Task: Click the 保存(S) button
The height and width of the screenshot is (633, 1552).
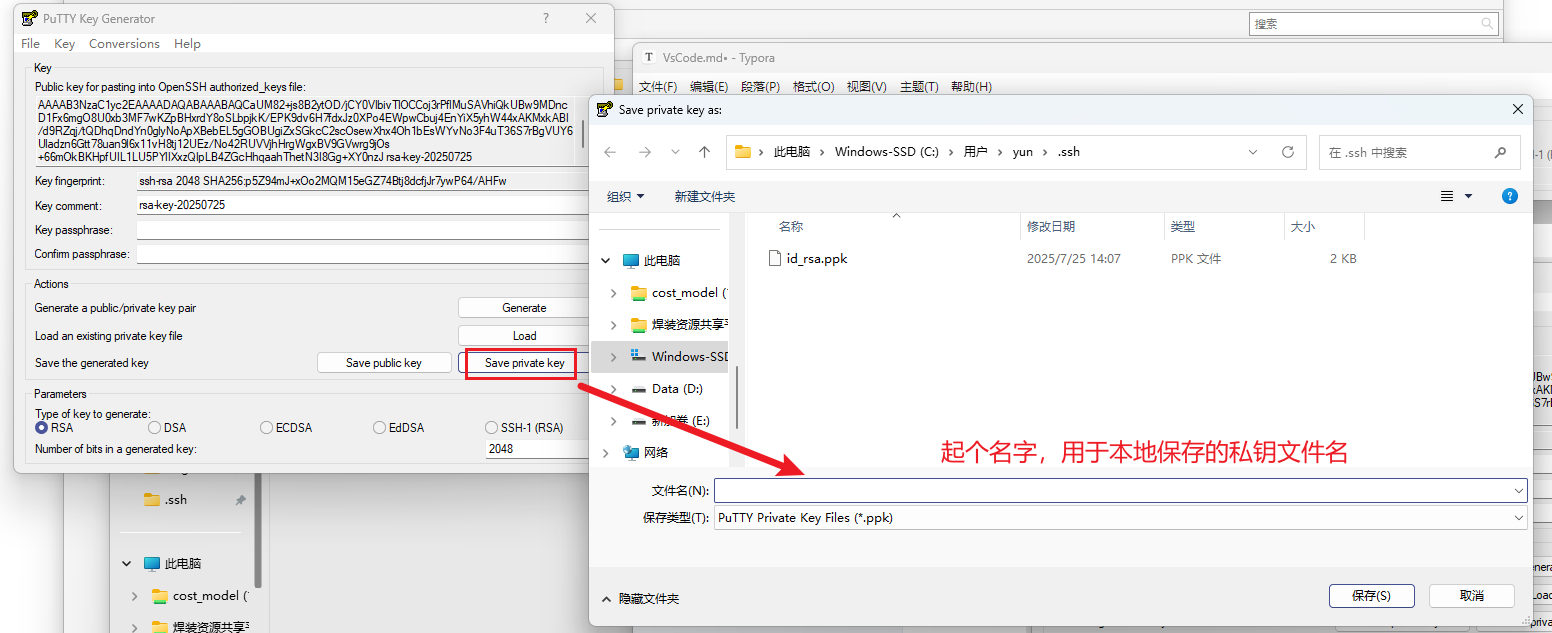Action: click(1371, 596)
